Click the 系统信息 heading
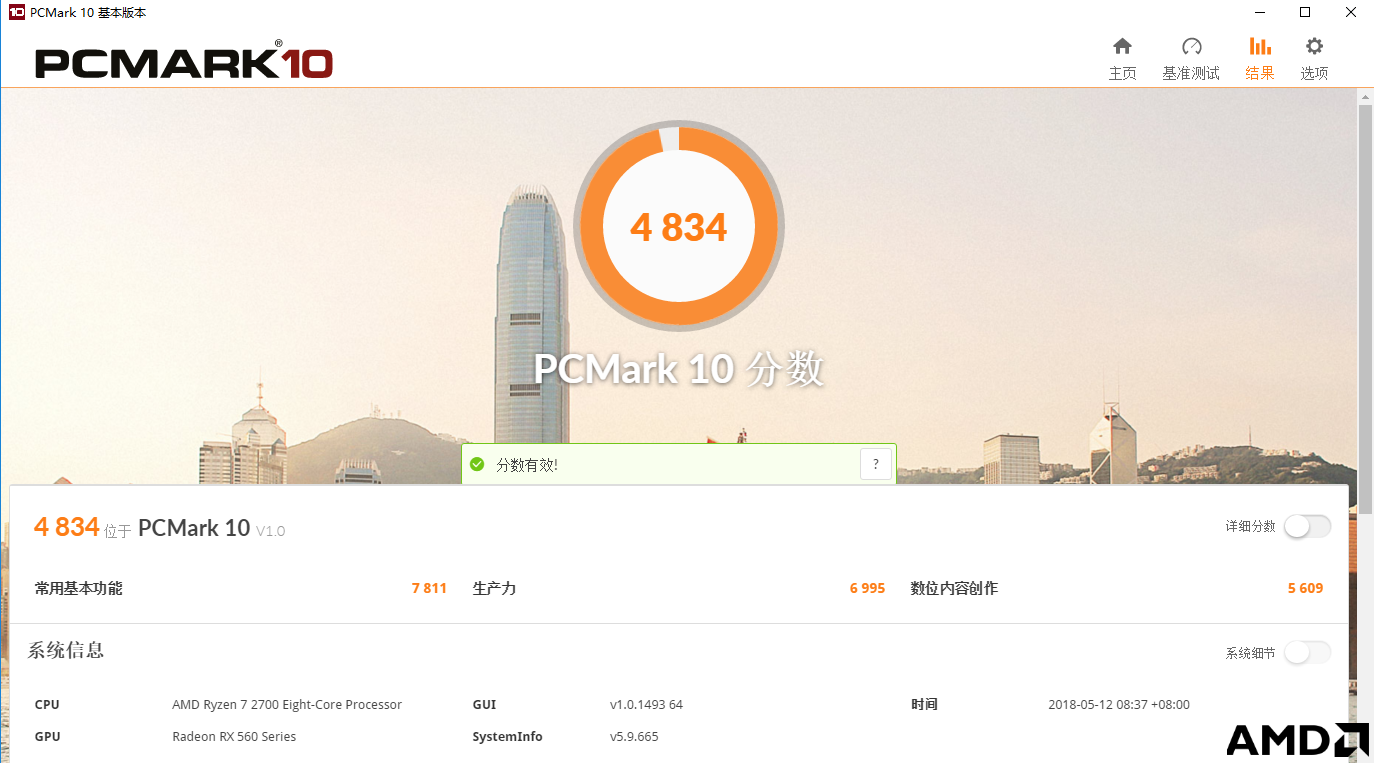The height and width of the screenshot is (763, 1374). coord(66,650)
